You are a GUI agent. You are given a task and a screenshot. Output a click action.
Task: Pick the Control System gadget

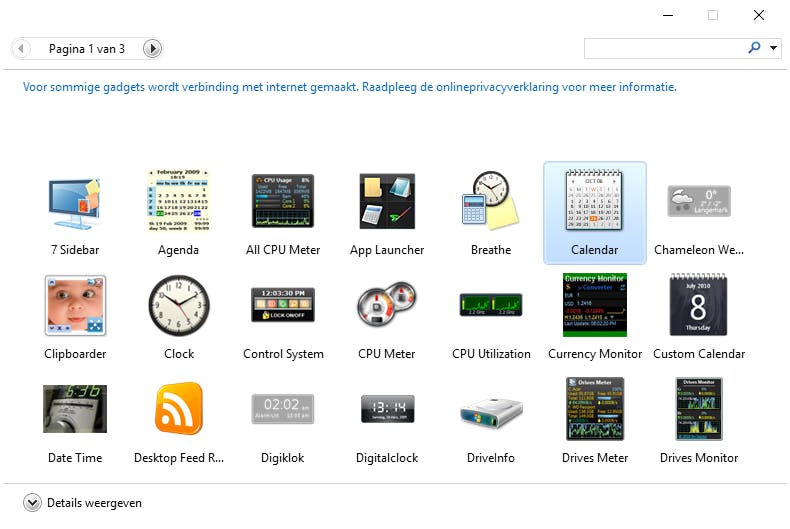[x=283, y=304]
